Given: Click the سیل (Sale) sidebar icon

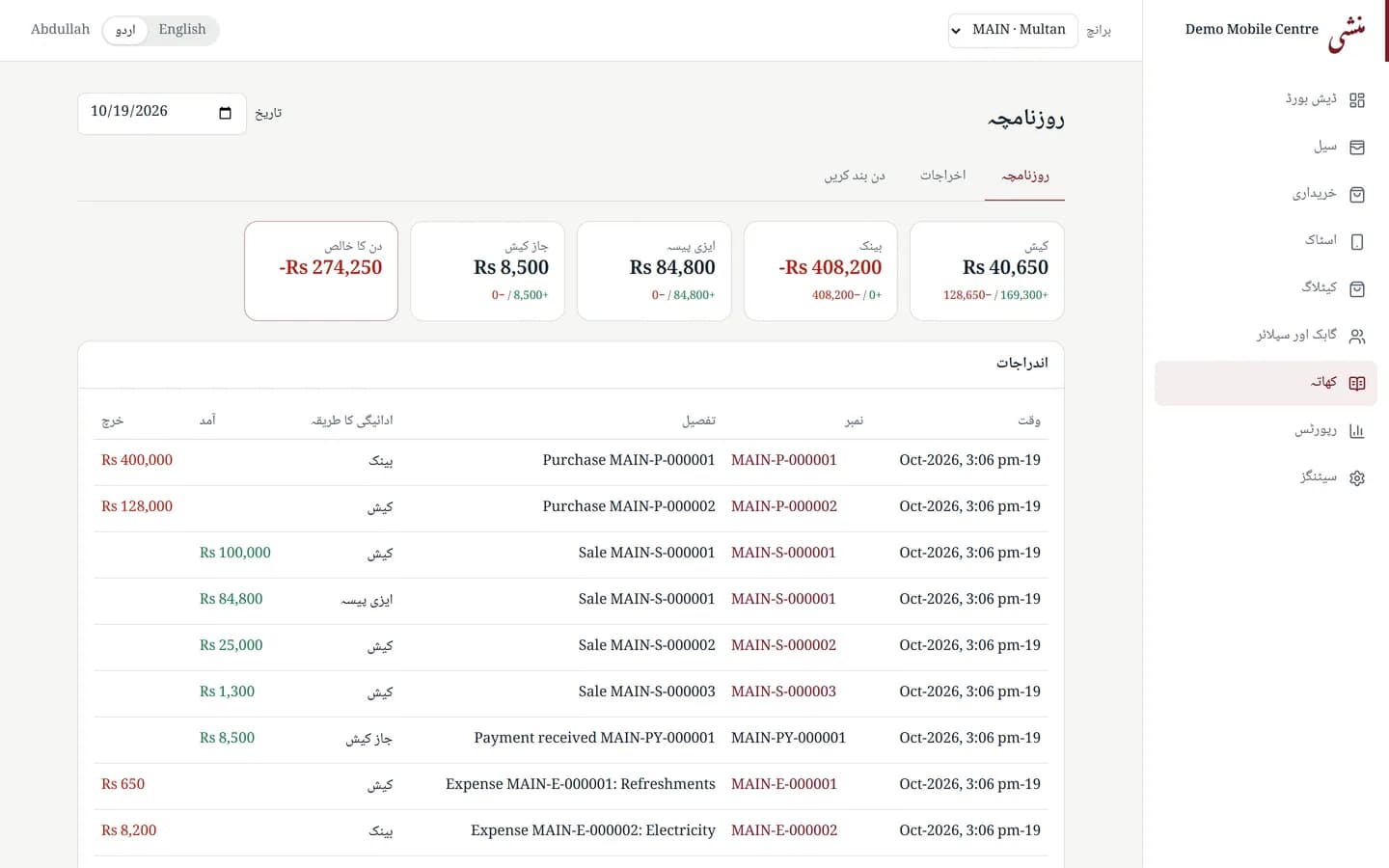Looking at the screenshot, I should click(1356, 148).
